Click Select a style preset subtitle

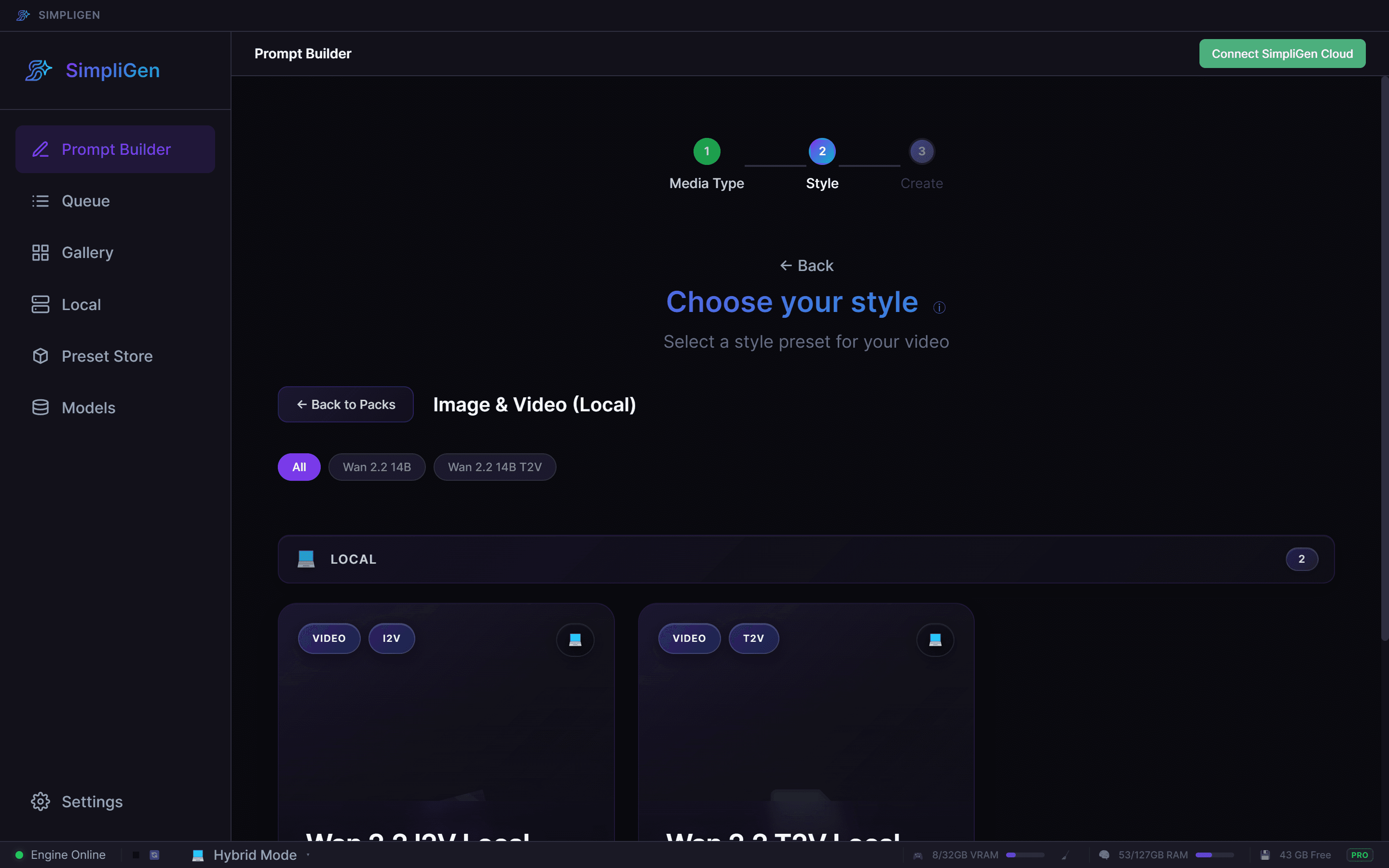[806, 342]
